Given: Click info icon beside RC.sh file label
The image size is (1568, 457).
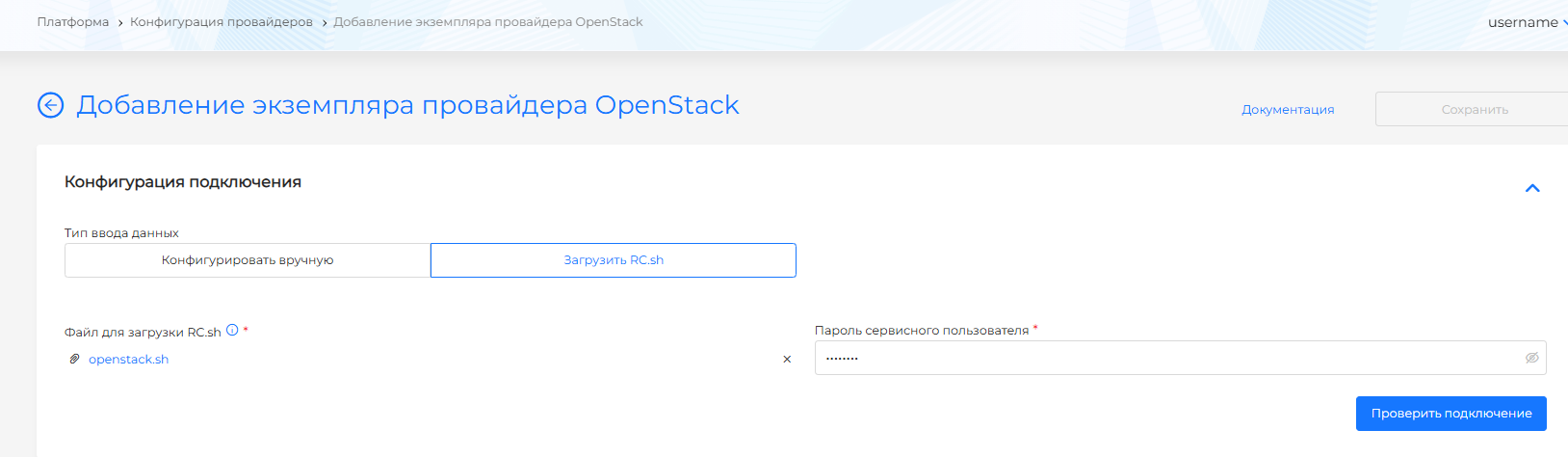Looking at the screenshot, I should pyautogui.click(x=232, y=331).
